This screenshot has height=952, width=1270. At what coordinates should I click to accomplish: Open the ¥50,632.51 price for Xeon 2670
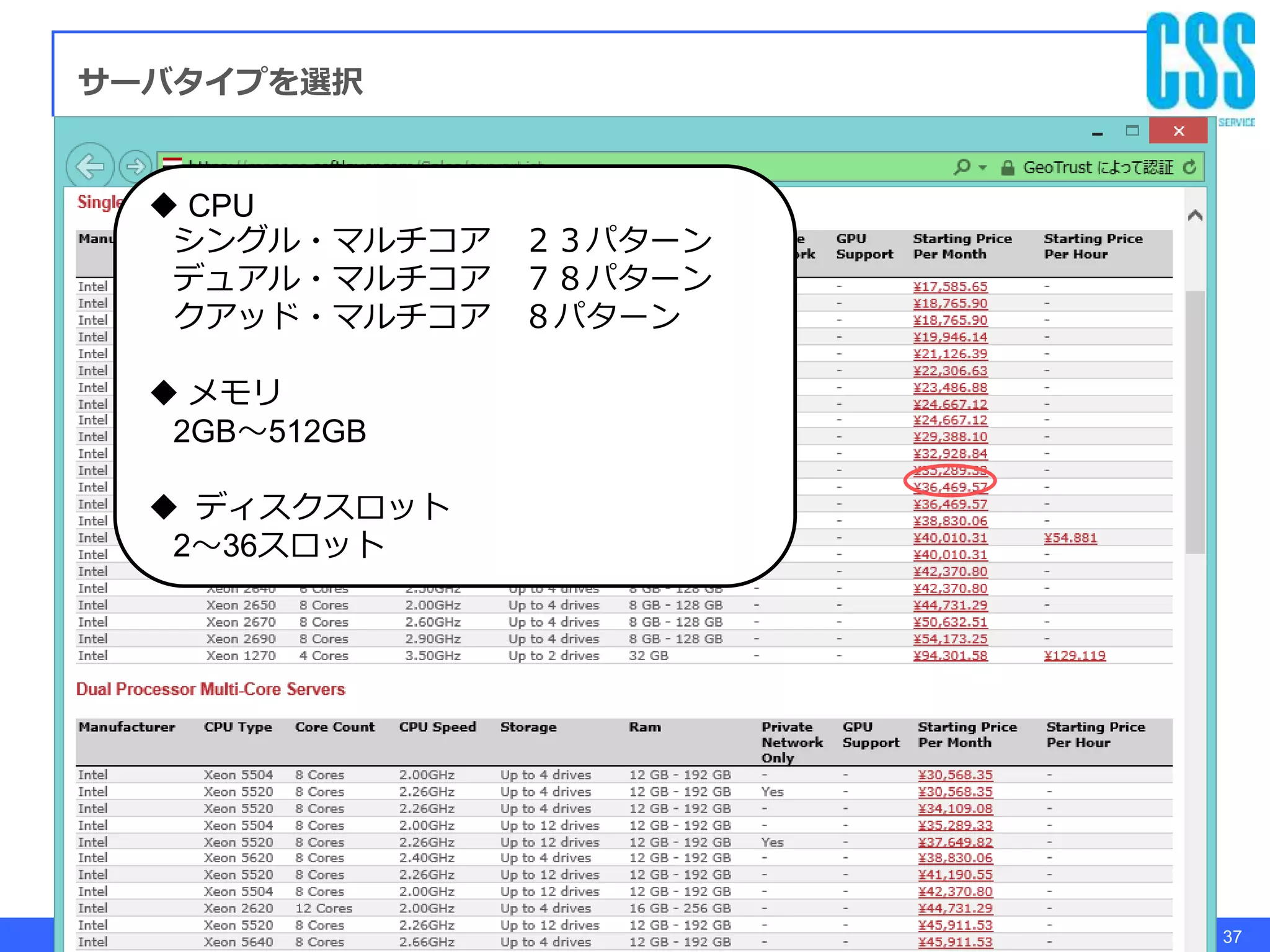click(x=950, y=622)
